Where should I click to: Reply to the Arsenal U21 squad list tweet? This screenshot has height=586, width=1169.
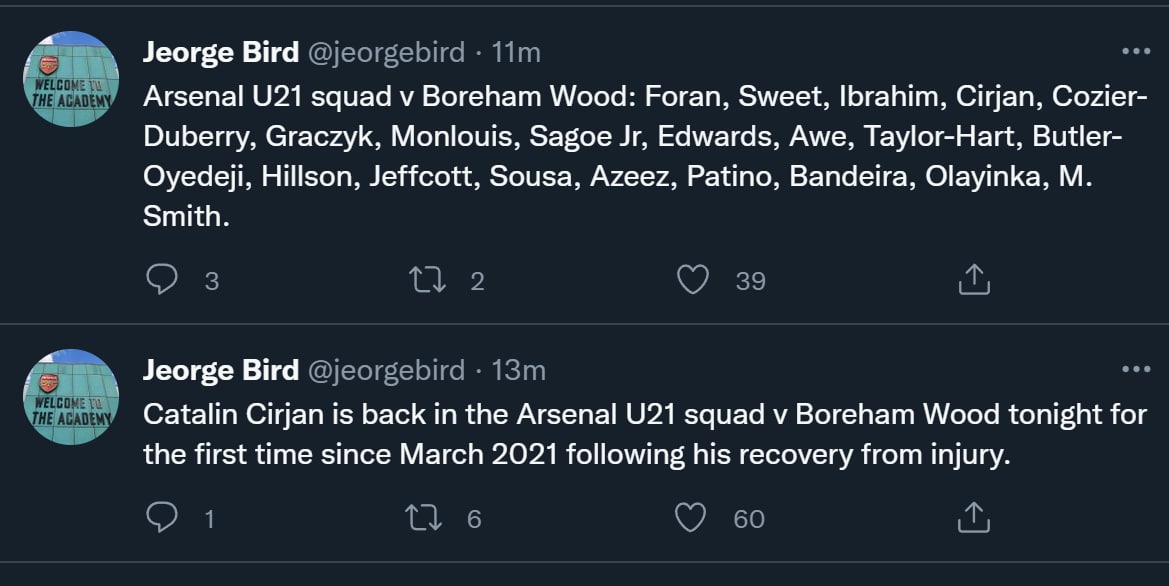pos(161,280)
